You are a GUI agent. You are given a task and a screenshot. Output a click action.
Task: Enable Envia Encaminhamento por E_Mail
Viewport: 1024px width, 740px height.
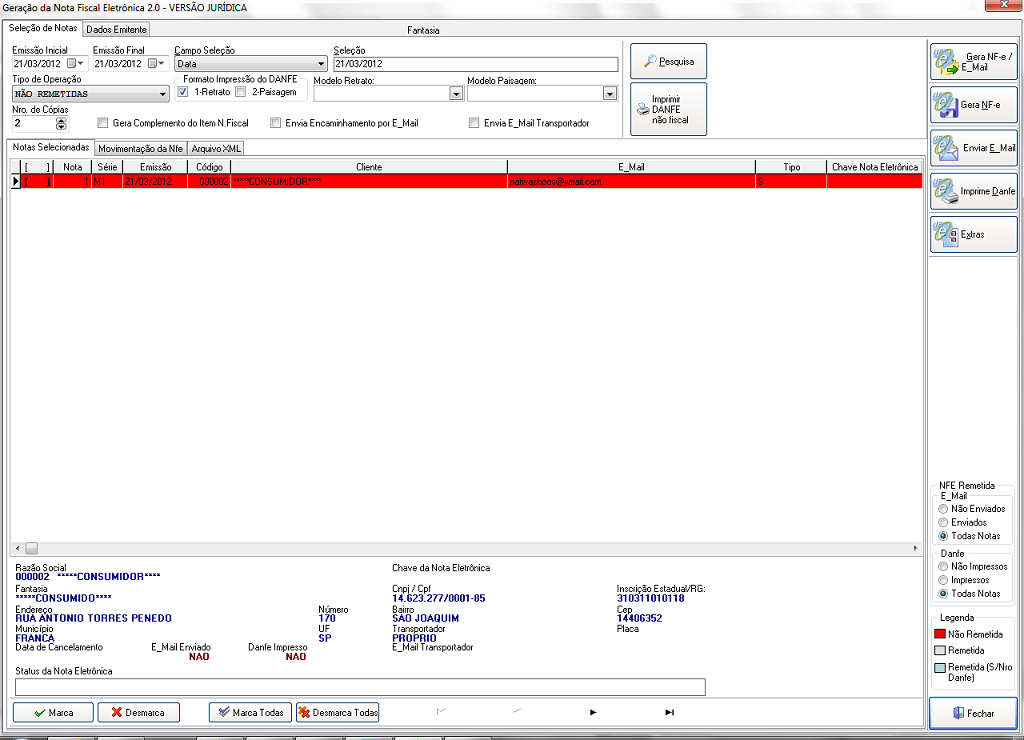pyautogui.click(x=276, y=123)
